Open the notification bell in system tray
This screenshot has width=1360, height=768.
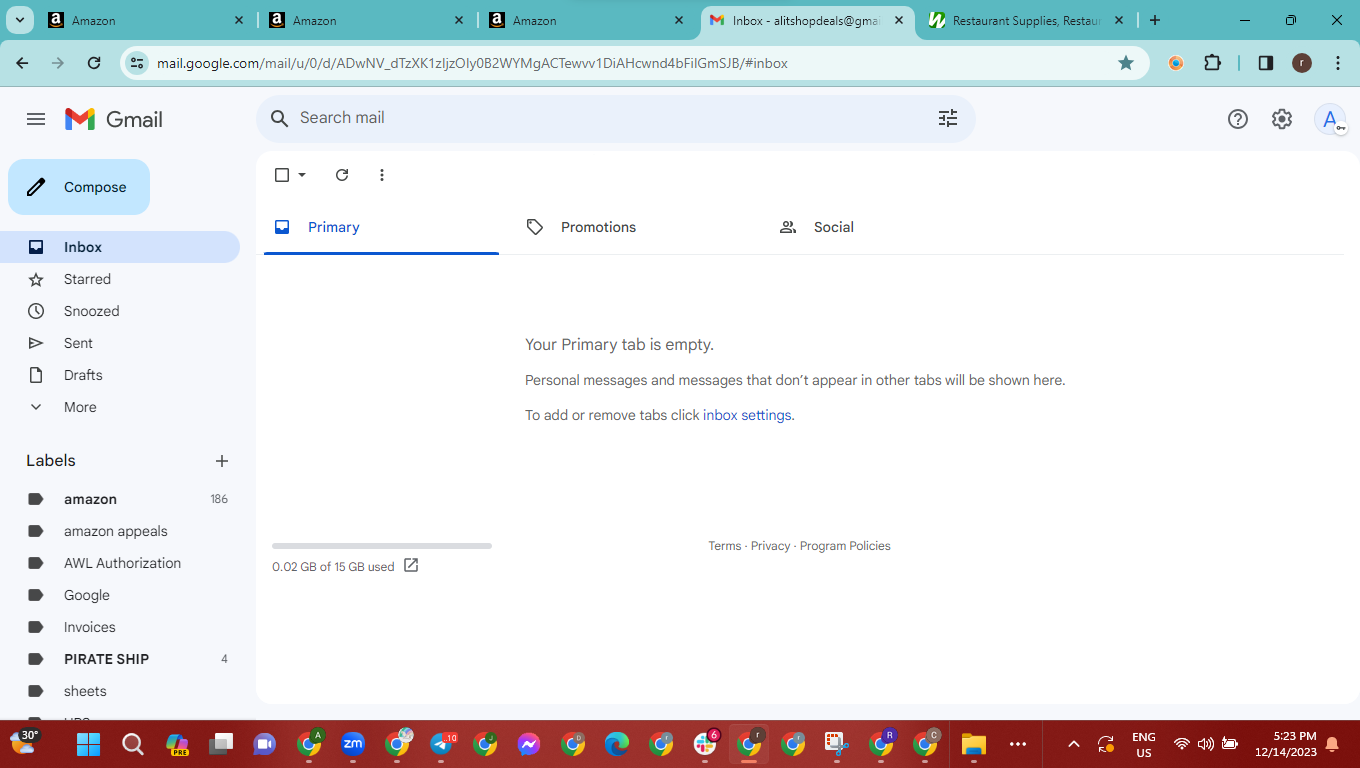coord(1332,744)
